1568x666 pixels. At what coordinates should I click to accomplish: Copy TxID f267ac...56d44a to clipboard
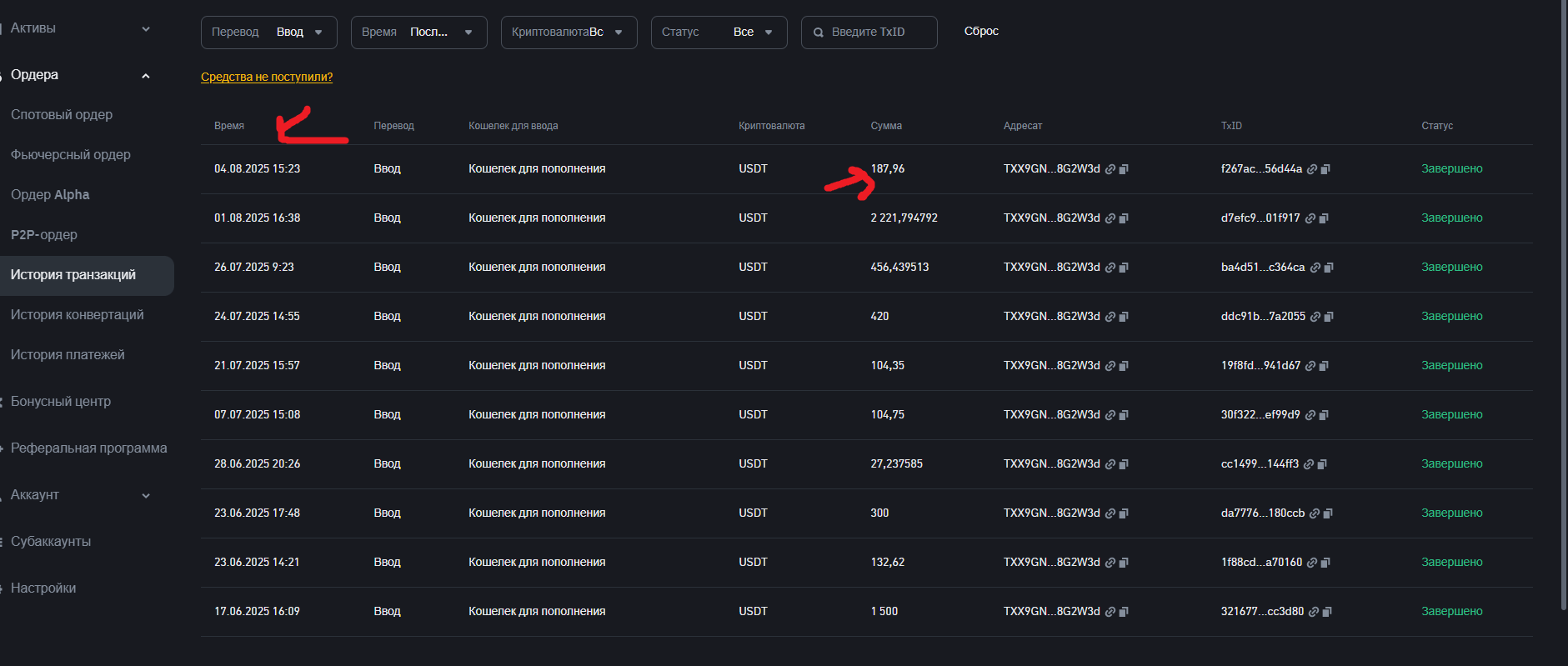coord(1325,169)
